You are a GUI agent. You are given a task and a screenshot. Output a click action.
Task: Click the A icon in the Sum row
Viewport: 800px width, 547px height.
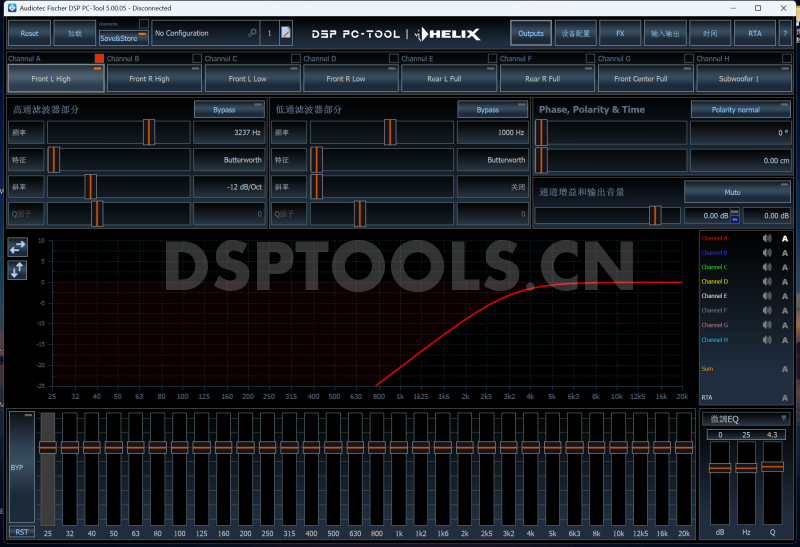click(x=785, y=369)
